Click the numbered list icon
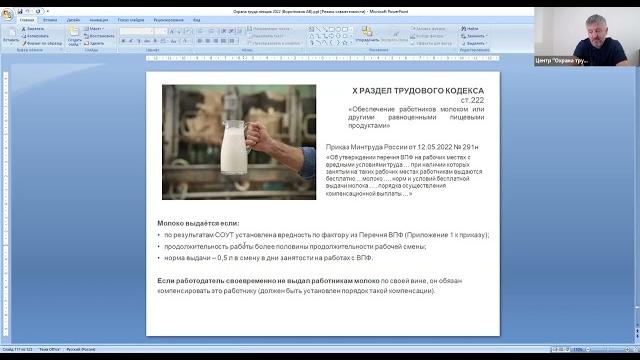Image resolution: width=640 pixels, height=360 pixels. click(x=212, y=31)
